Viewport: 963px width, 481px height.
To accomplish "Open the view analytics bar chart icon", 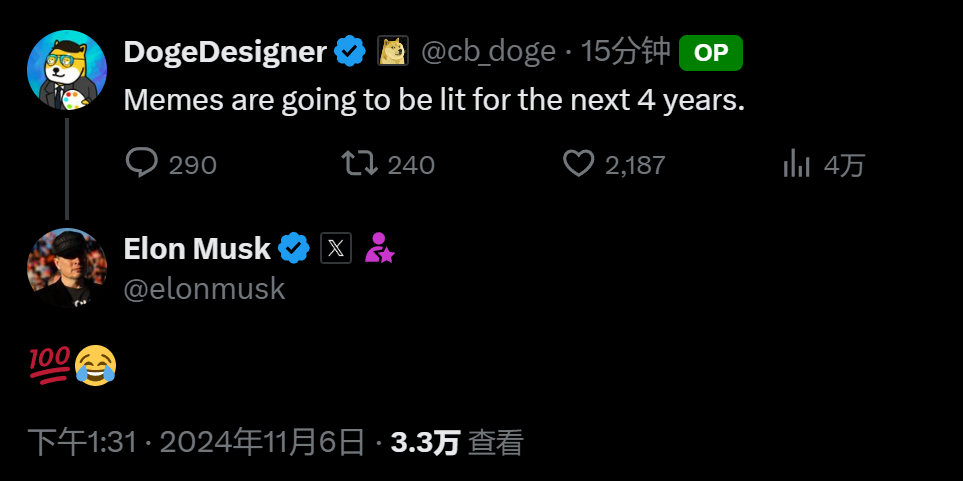I will pyautogui.click(x=796, y=163).
